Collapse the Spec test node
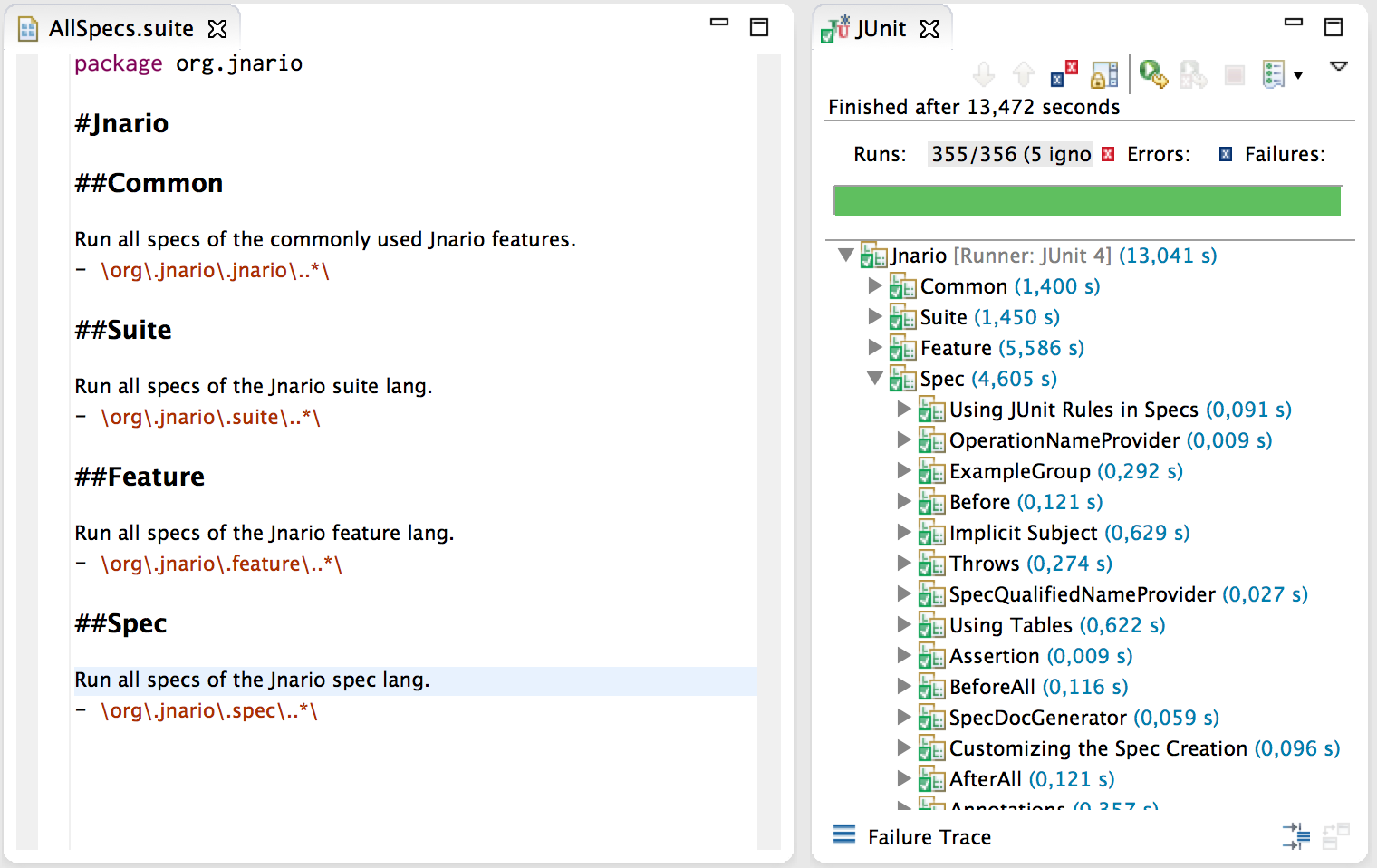Screen dimensions: 1377x868 point(875,379)
